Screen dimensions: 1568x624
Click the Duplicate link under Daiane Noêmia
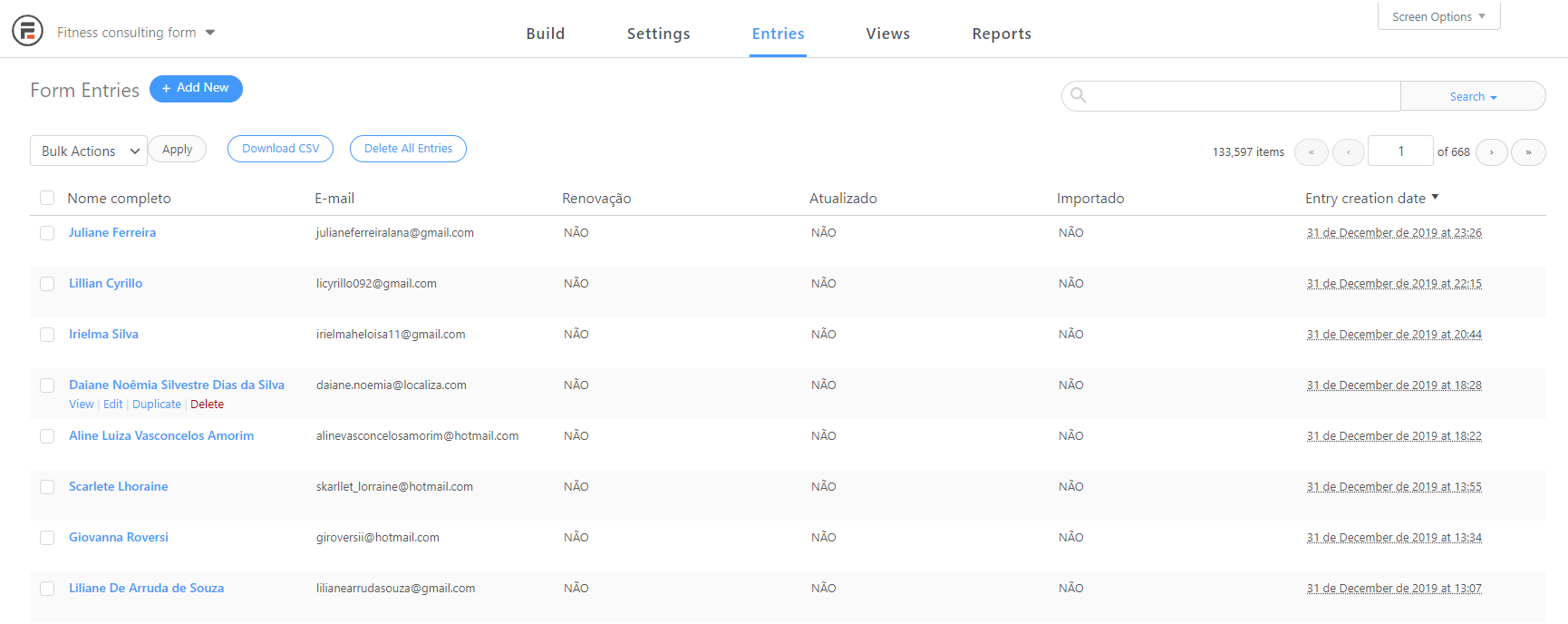[157, 405]
